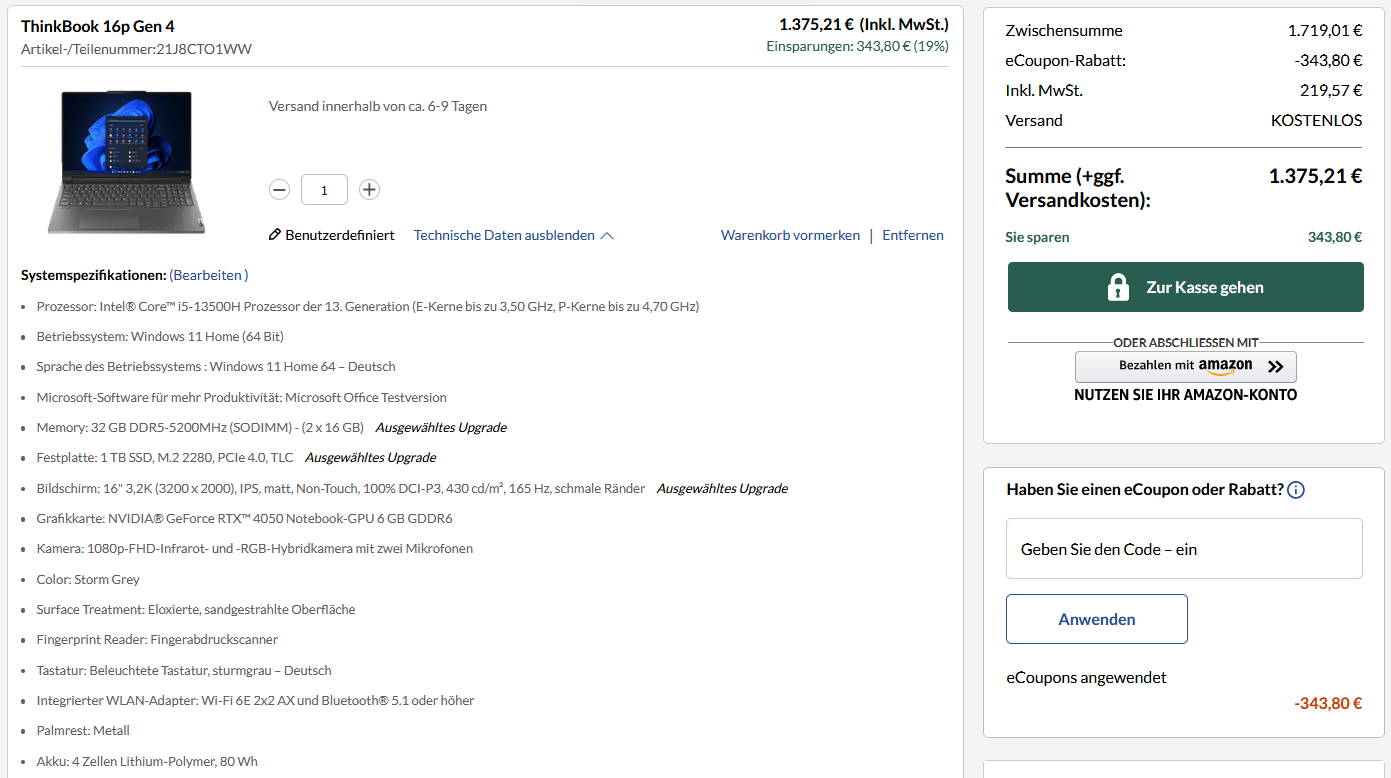Collapse specs using the chevron-up arrow

(x=607, y=236)
